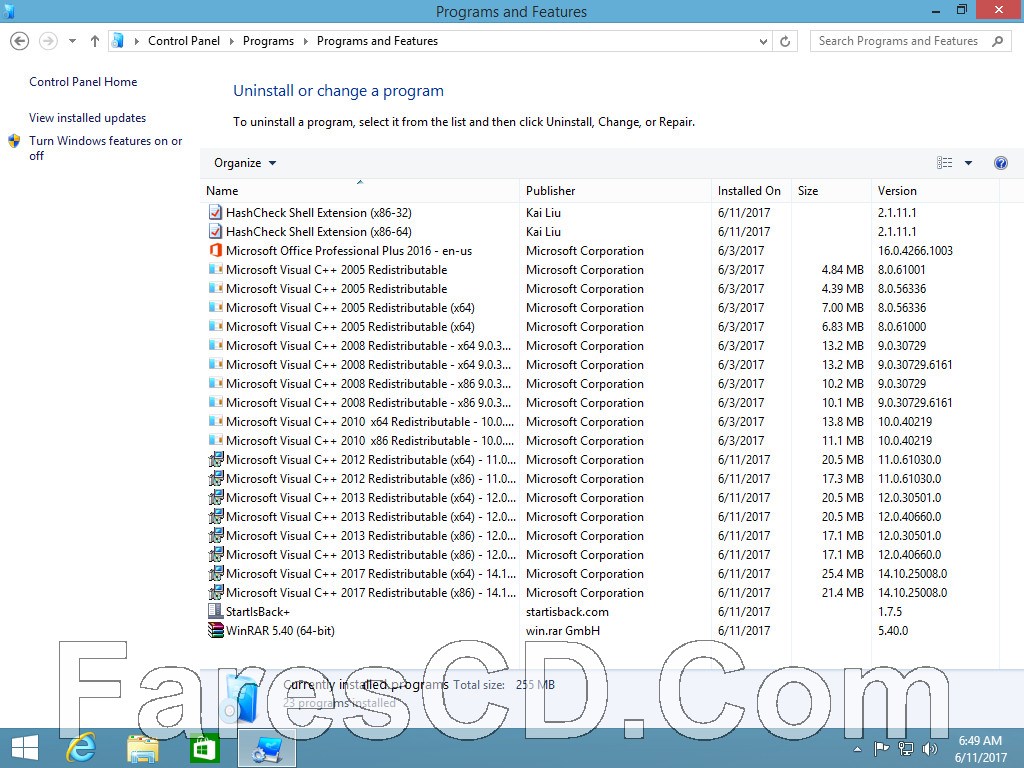Click Kai Liu publisher of HashCheck x86-32
This screenshot has height=768, width=1024.
[543, 212]
